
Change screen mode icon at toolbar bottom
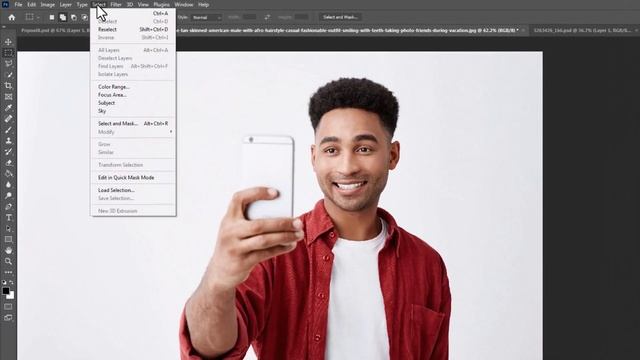point(8,318)
